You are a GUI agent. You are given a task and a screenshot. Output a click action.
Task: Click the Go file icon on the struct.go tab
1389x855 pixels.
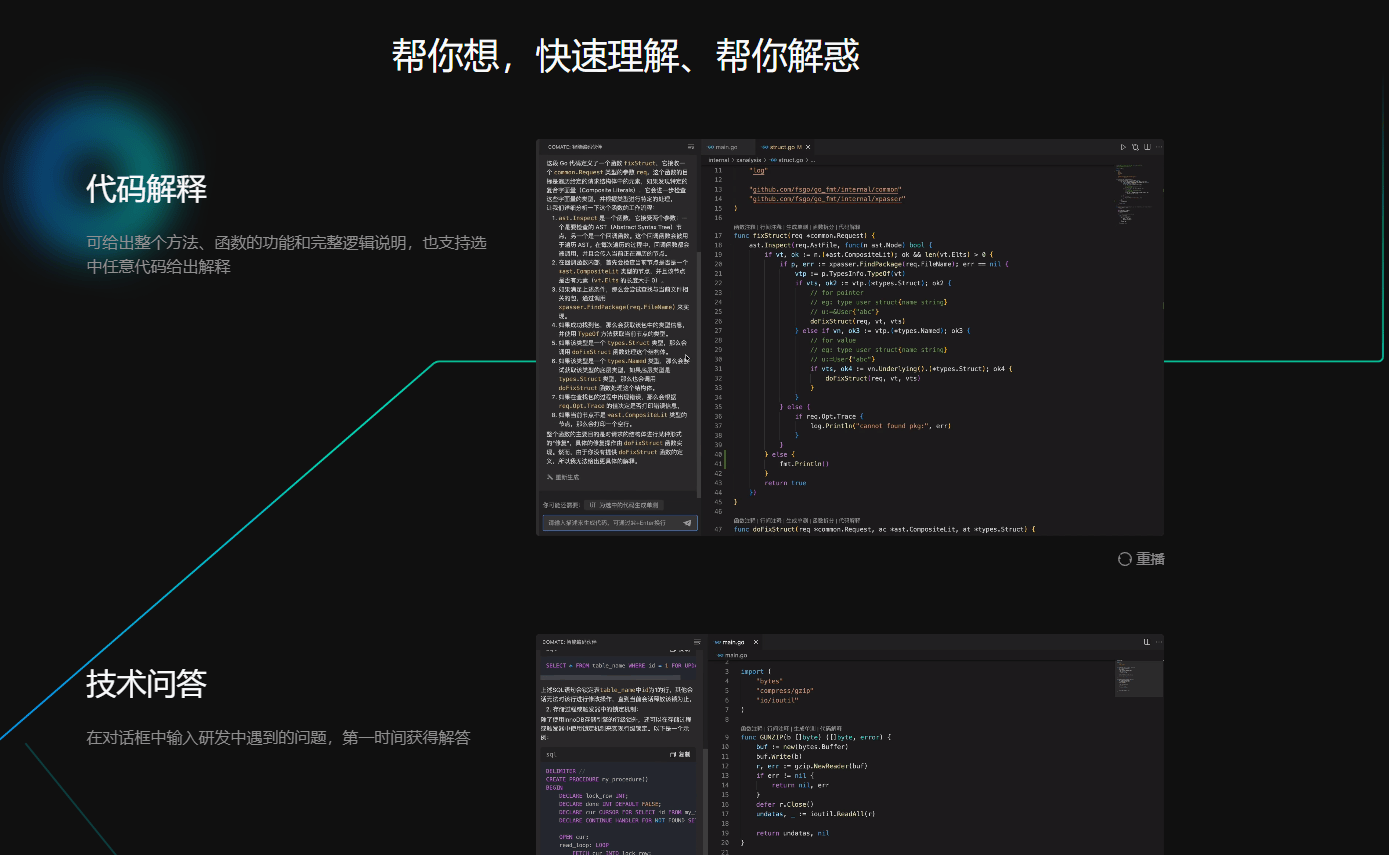(764, 147)
